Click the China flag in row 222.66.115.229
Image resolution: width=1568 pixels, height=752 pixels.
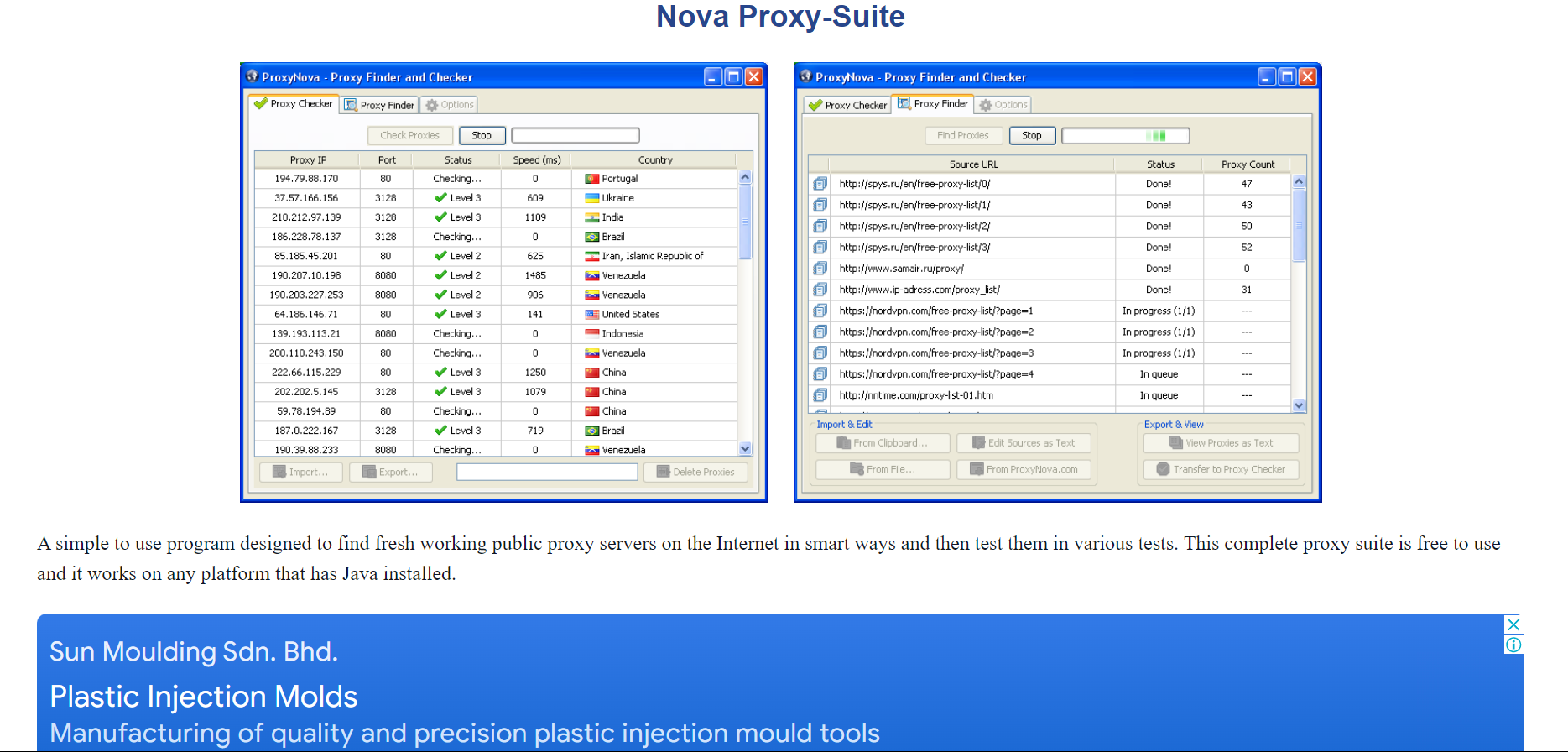pyautogui.click(x=591, y=372)
